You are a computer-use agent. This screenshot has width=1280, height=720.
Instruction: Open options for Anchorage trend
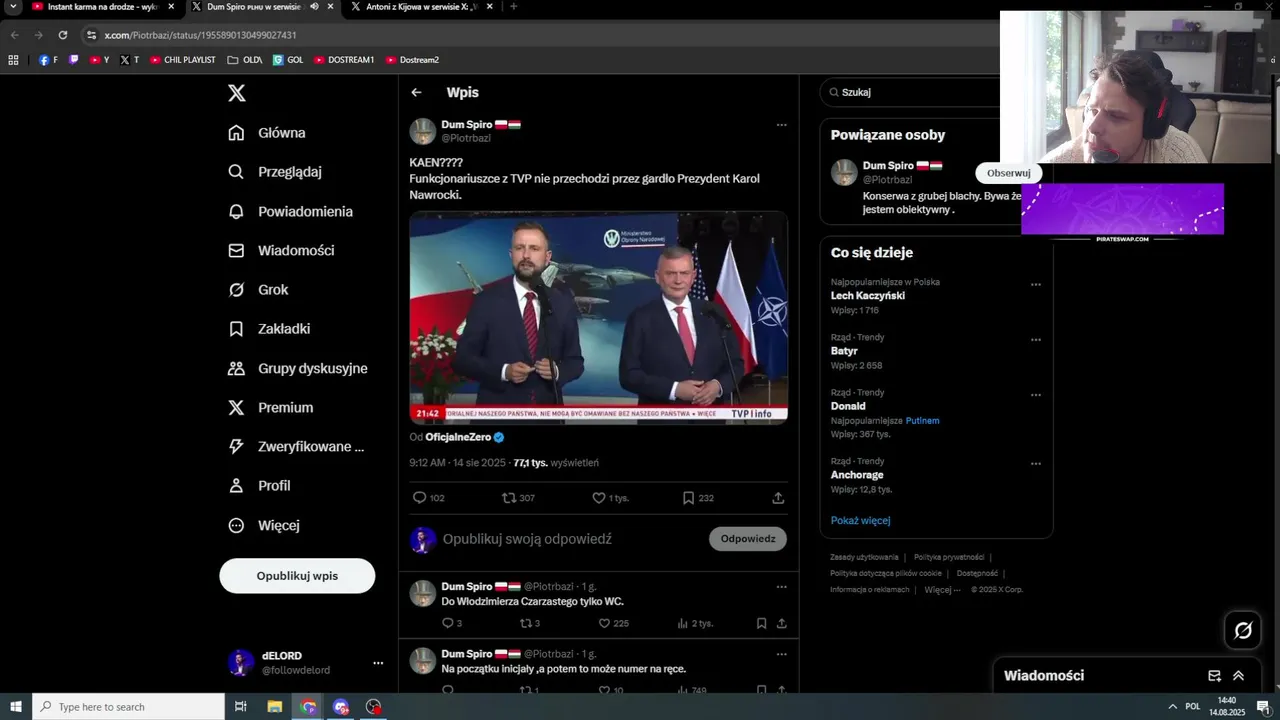pyautogui.click(x=1036, y=464)
